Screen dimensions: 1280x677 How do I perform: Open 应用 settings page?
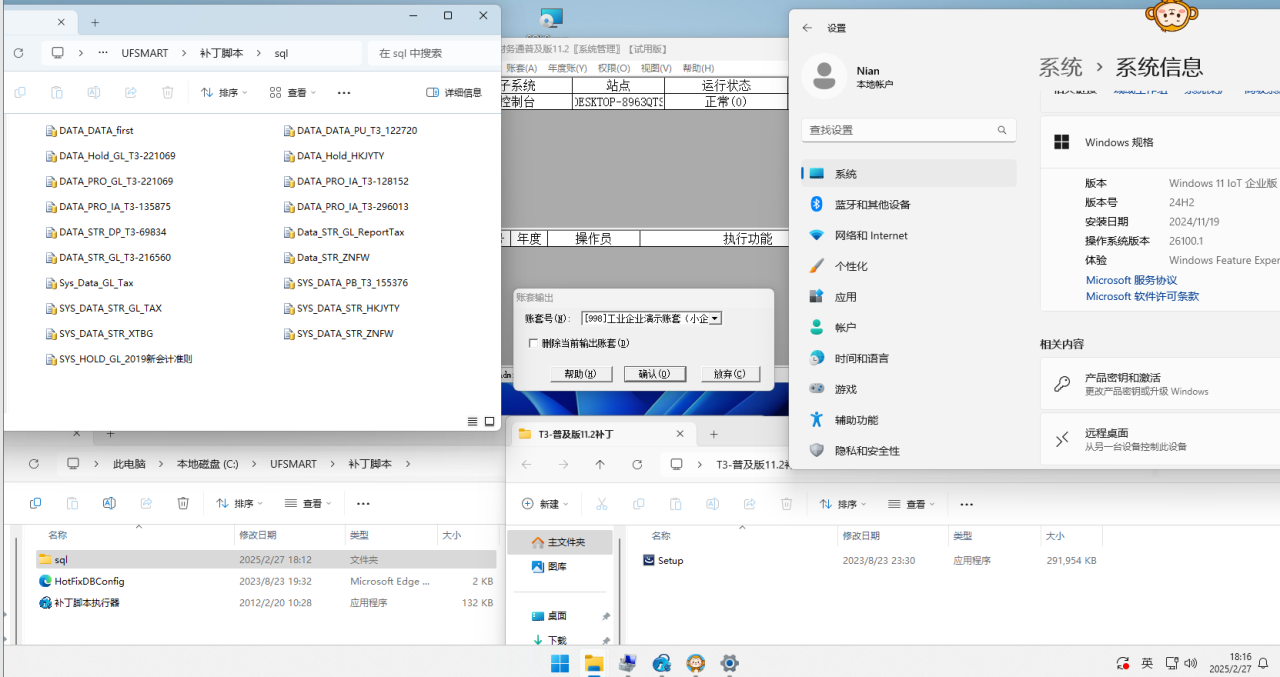[x=909, y=297]
